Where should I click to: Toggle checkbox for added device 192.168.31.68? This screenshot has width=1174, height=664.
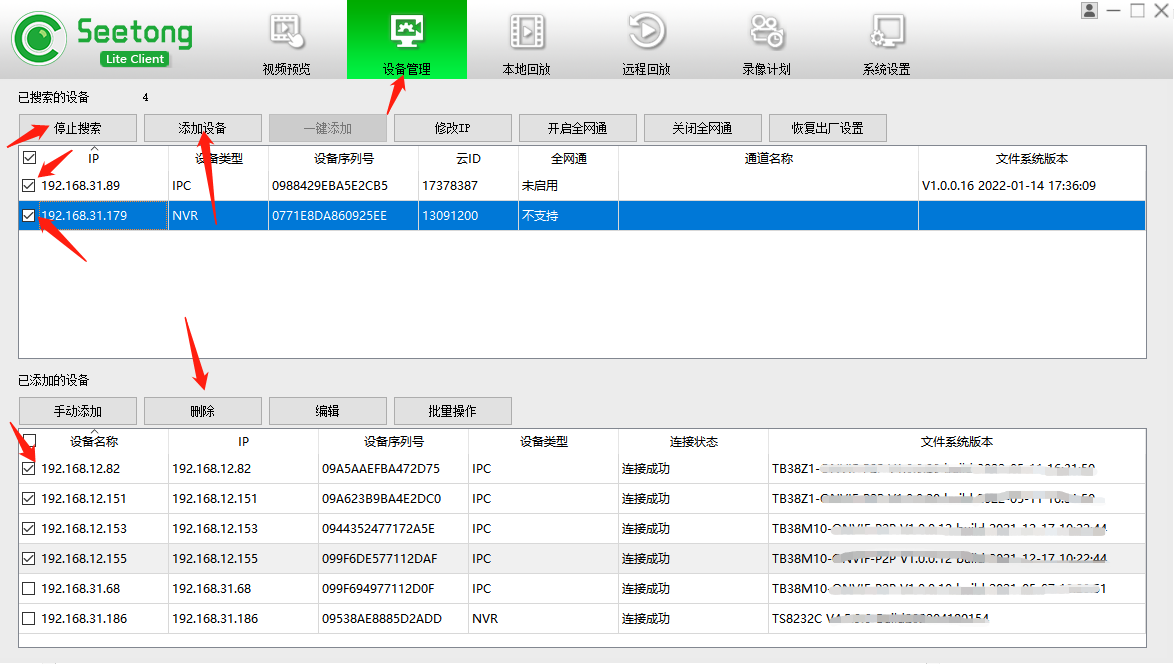coord(29,589)
